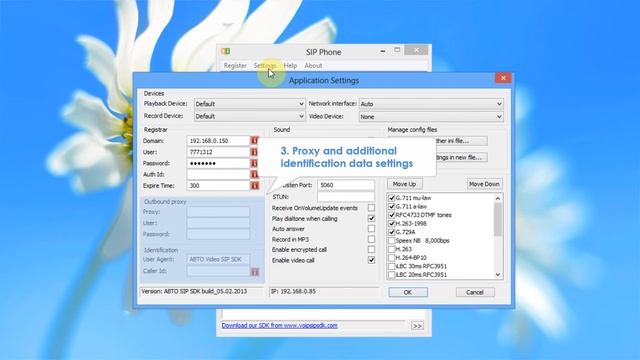Click OK to save settings
The width and height of the screenshot is (640, 360).
408,292
